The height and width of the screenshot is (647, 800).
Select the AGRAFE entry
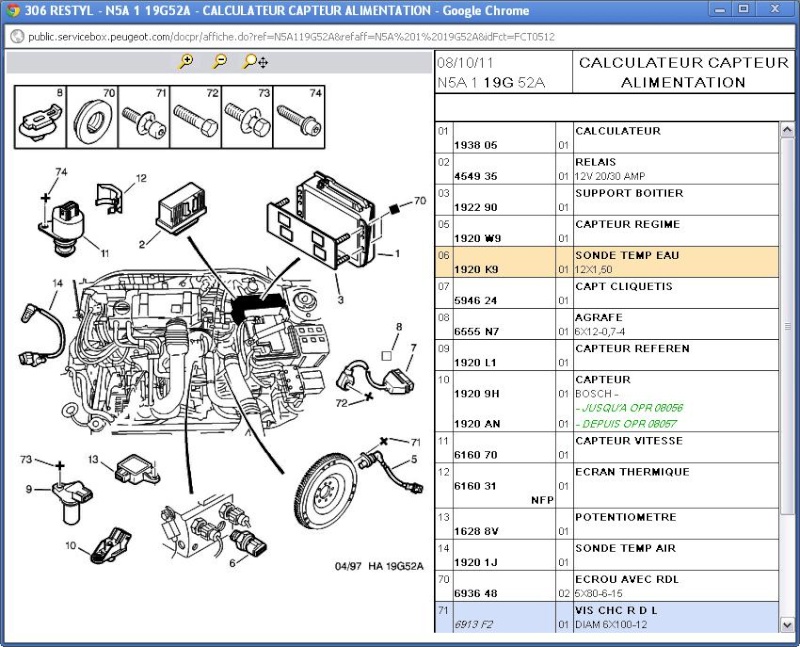[598, 318]
